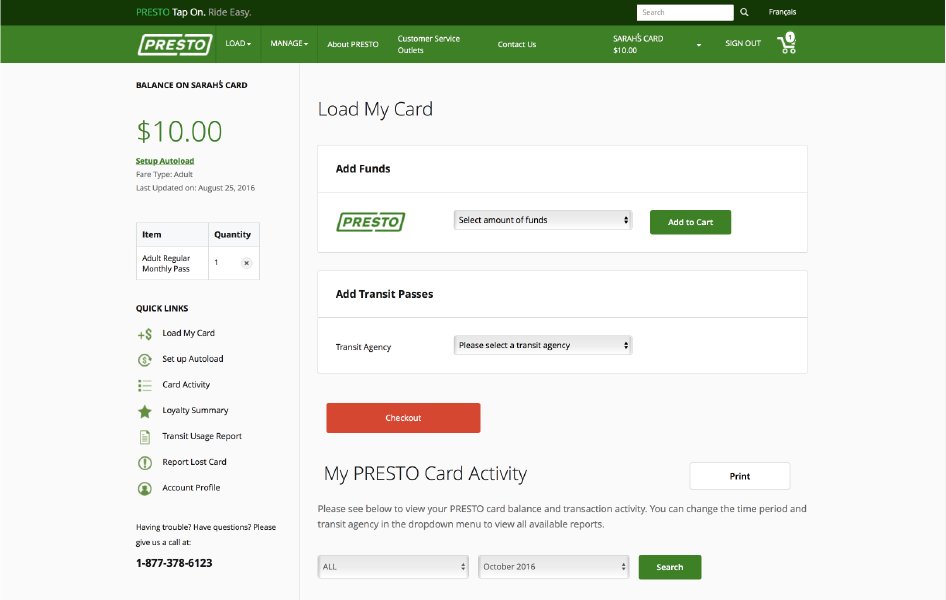Expand the MANAGE navigation menu

(289, 43)
